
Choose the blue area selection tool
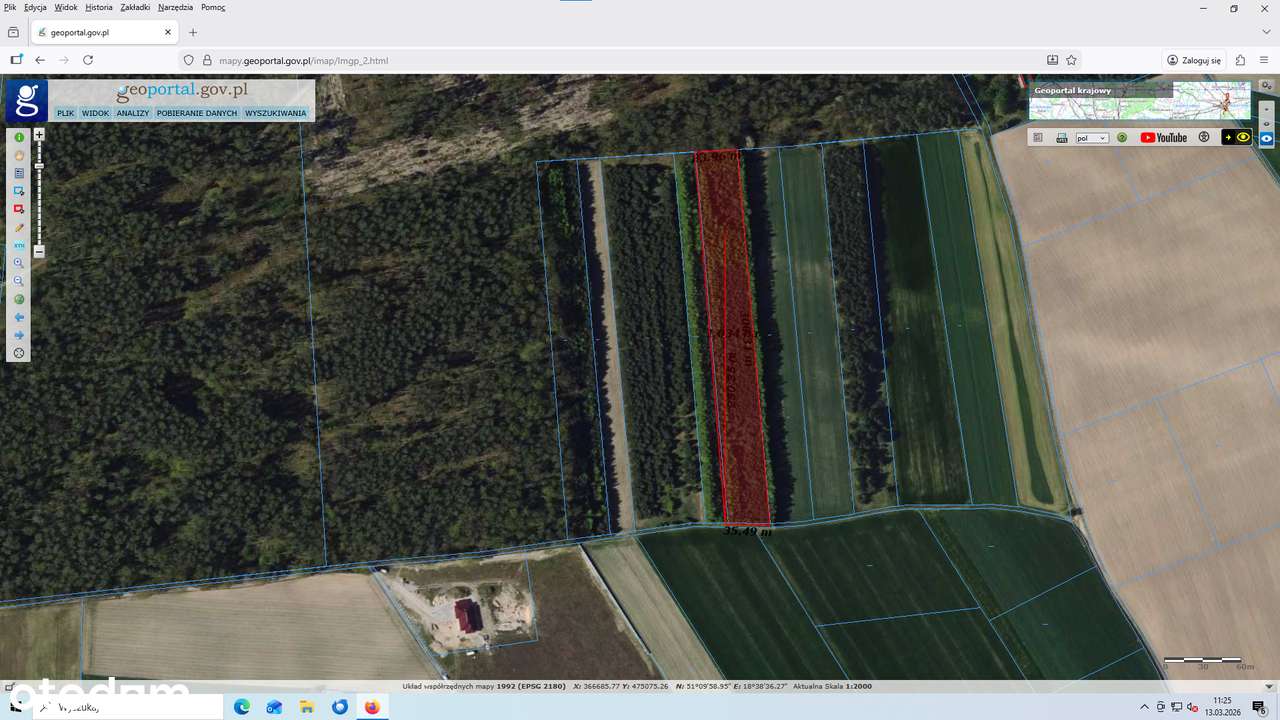pos(19,191)
